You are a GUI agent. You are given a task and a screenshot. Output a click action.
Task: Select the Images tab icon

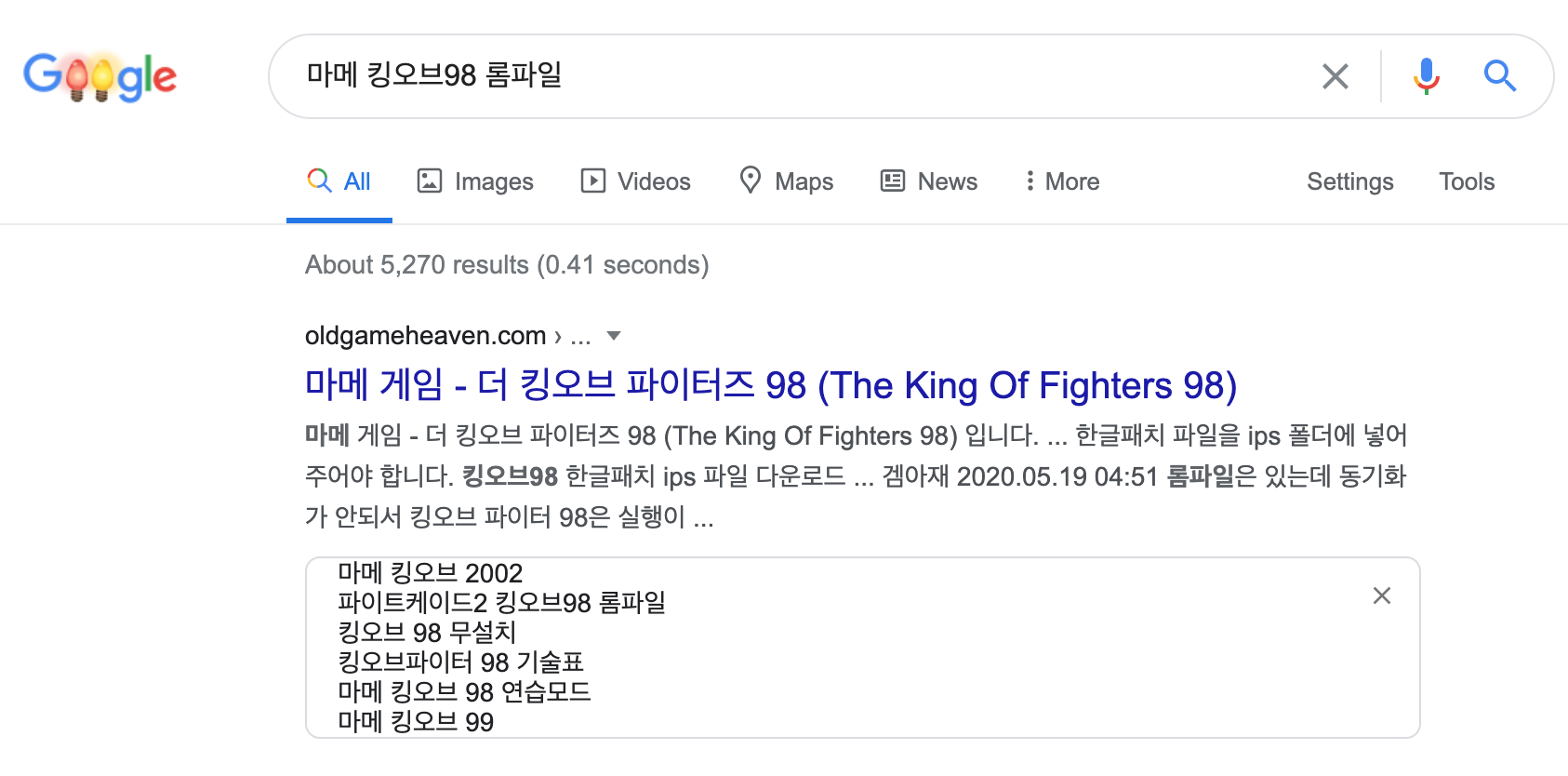pos(430,181)
